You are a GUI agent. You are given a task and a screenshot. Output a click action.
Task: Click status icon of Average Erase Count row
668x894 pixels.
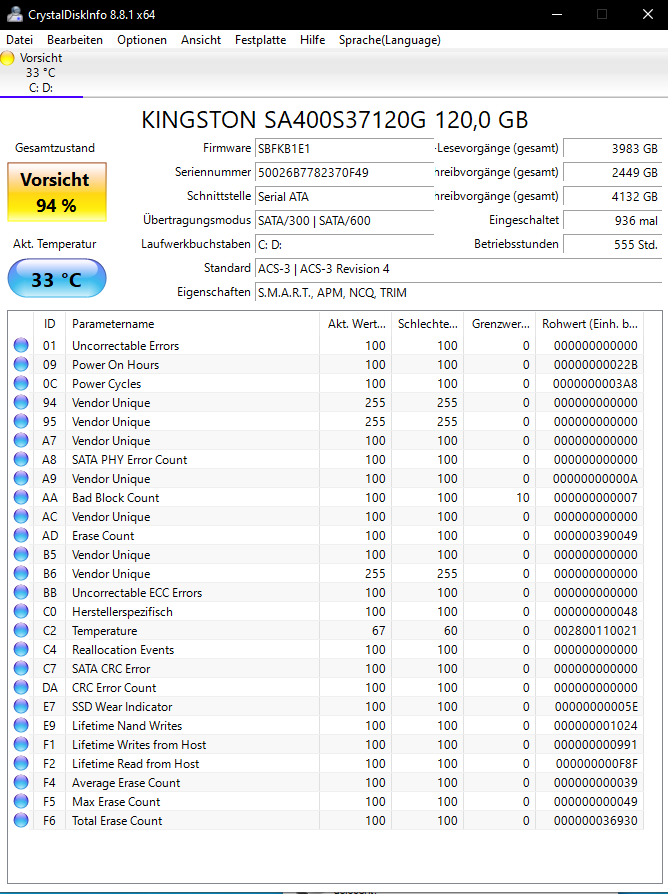(x=21, y=782)
